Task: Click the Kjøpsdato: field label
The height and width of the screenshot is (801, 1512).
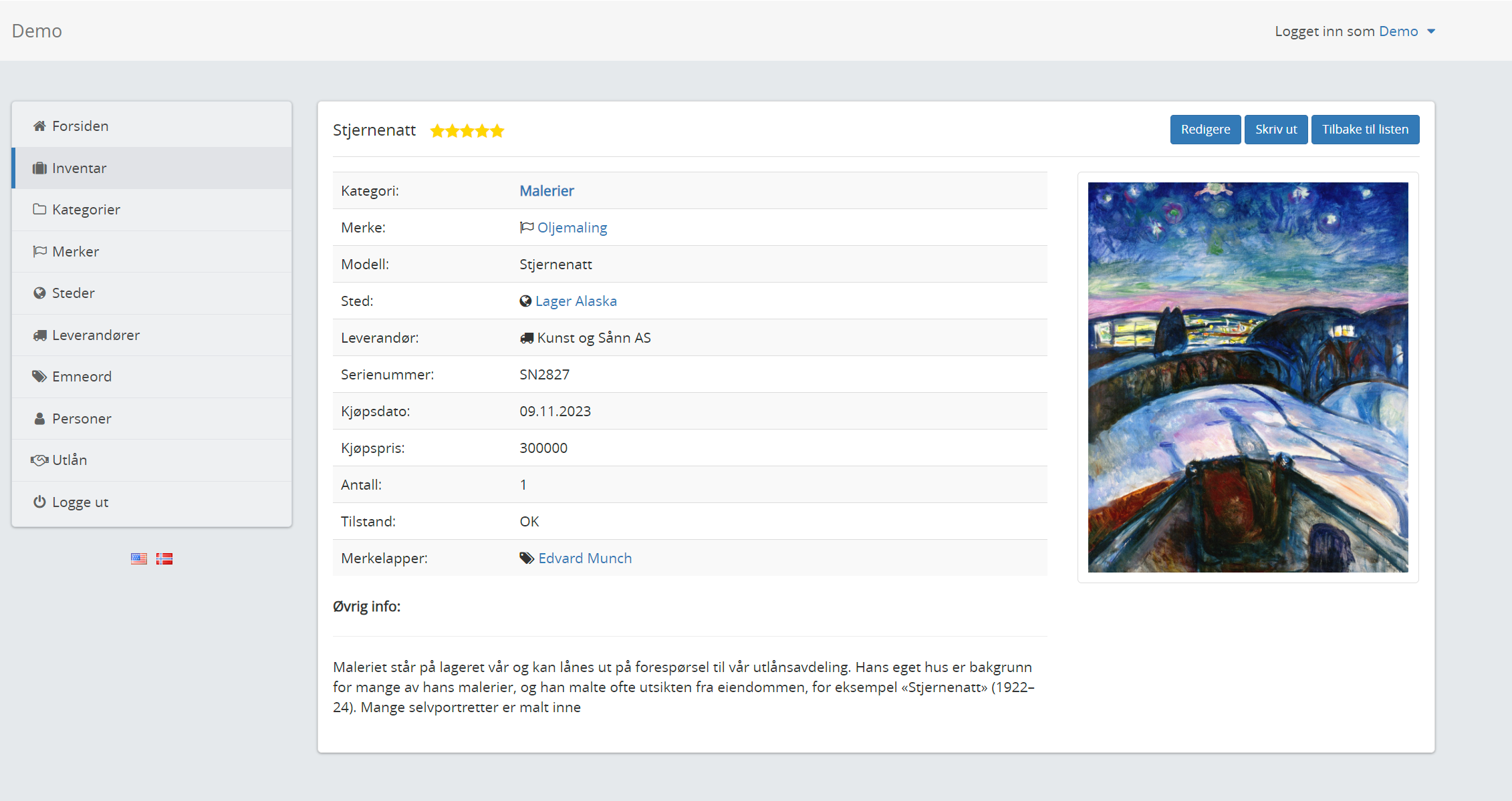Action: (x=375, y=412)
